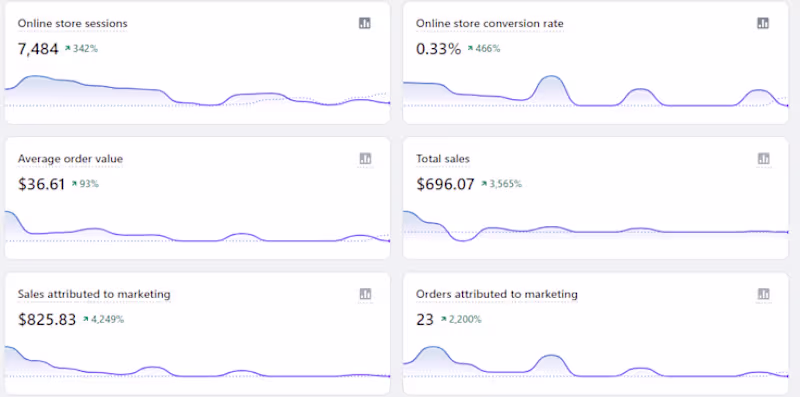Select the $696.07 total sales value
The width and height of the screenshot is (800, 397).
click(x=445, y=184)
